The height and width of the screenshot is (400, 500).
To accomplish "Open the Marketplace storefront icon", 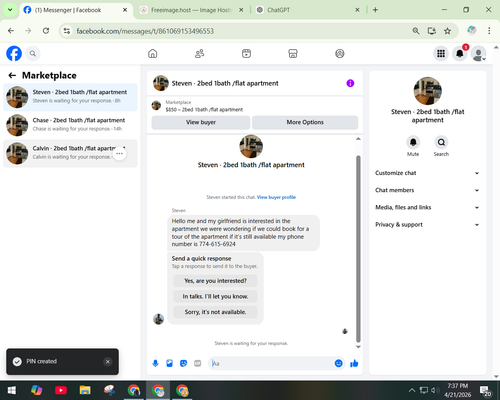I will [x=293, y=53].
